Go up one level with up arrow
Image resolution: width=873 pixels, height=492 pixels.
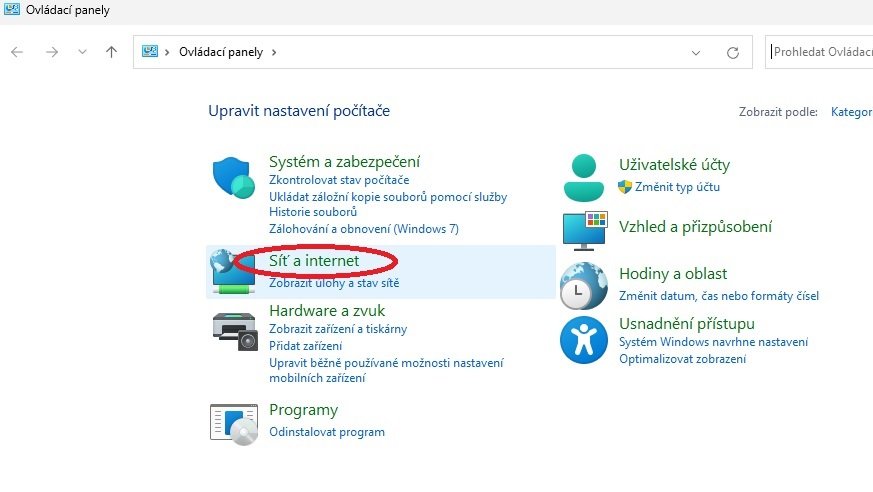click(111, 52)
